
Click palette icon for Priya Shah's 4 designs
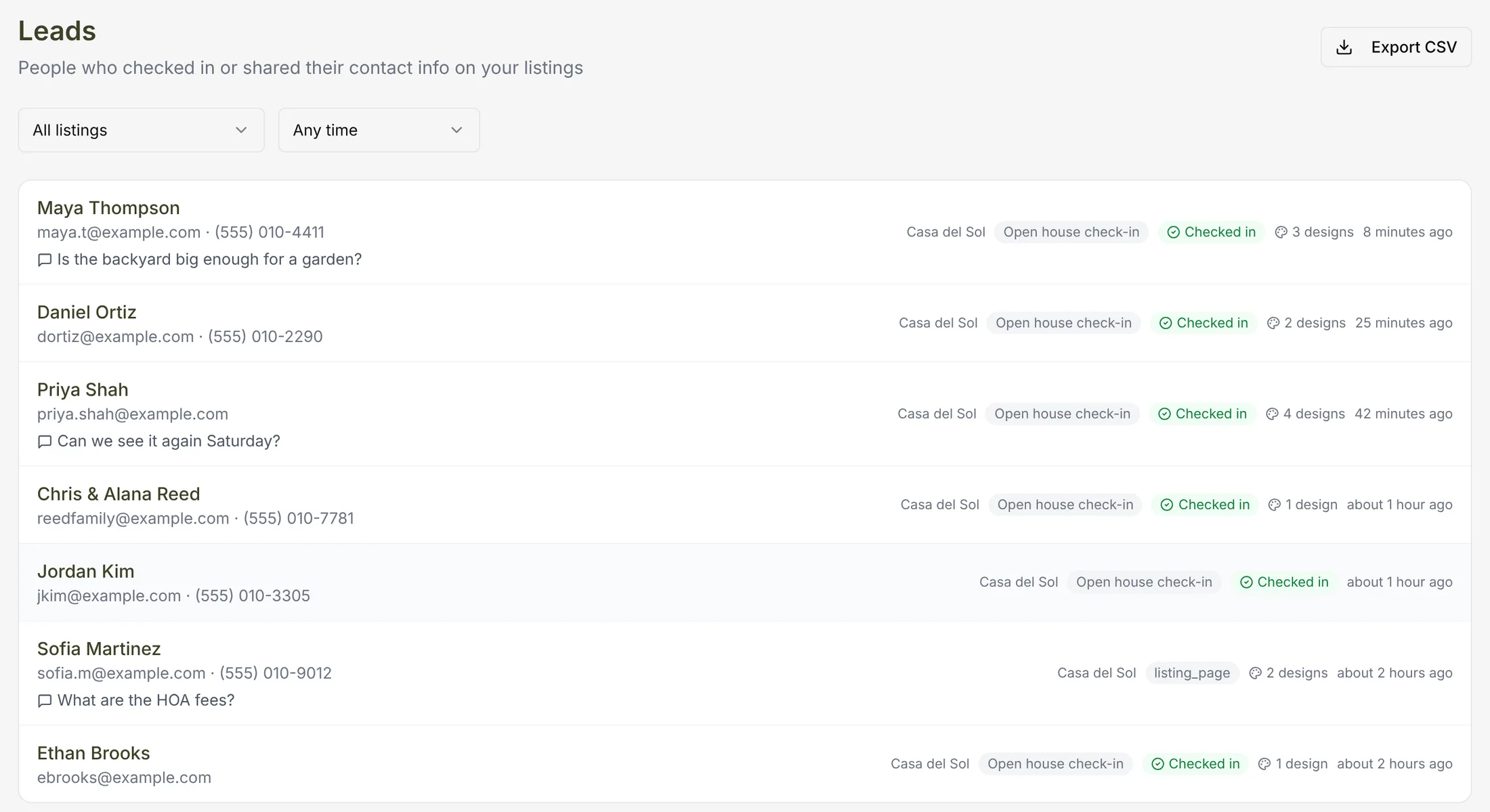coord(1272,414)
